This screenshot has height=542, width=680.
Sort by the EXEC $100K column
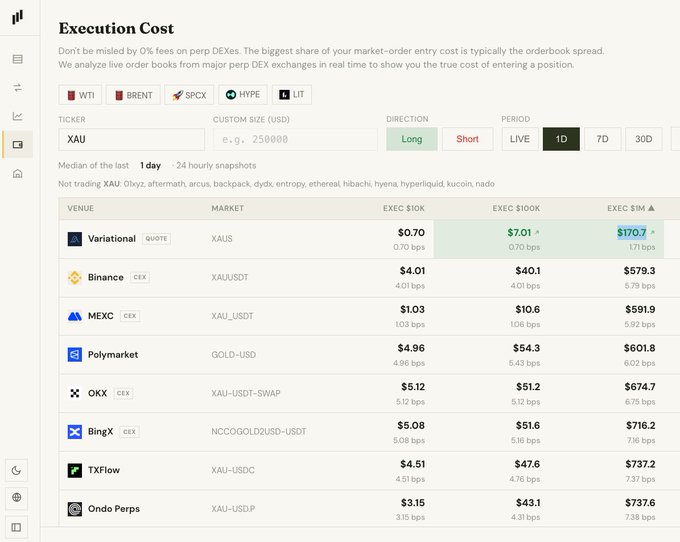pos(516,208)
